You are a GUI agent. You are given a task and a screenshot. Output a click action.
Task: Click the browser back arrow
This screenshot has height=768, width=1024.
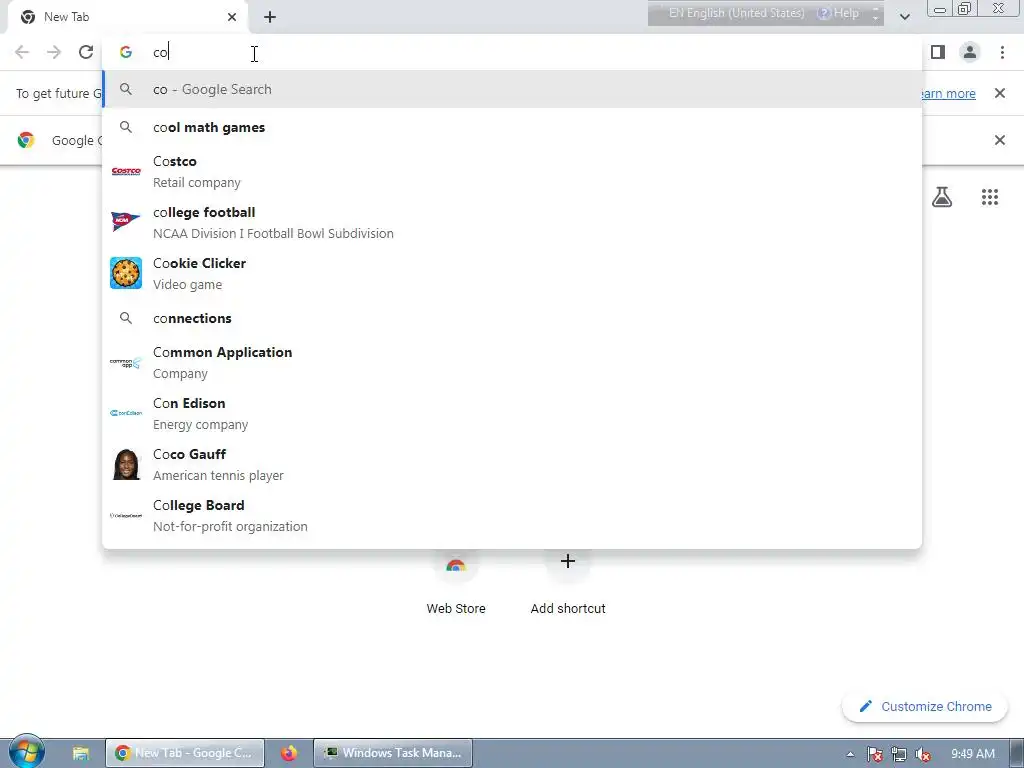(x=22, y=52)
